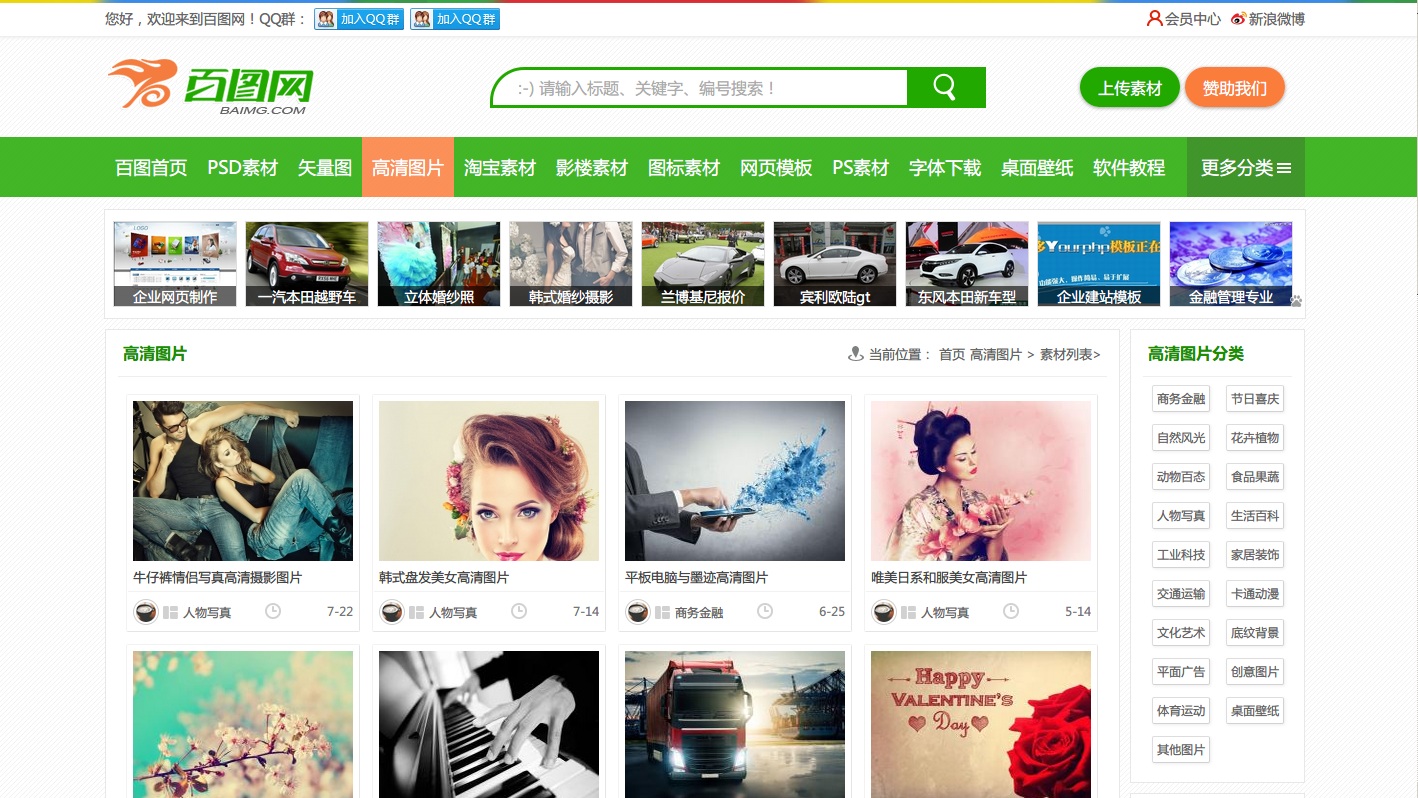Open 兰博基尼报价 ad thumbnail
The width and height of the screenshot is (1418, 798).
[703, 264]
